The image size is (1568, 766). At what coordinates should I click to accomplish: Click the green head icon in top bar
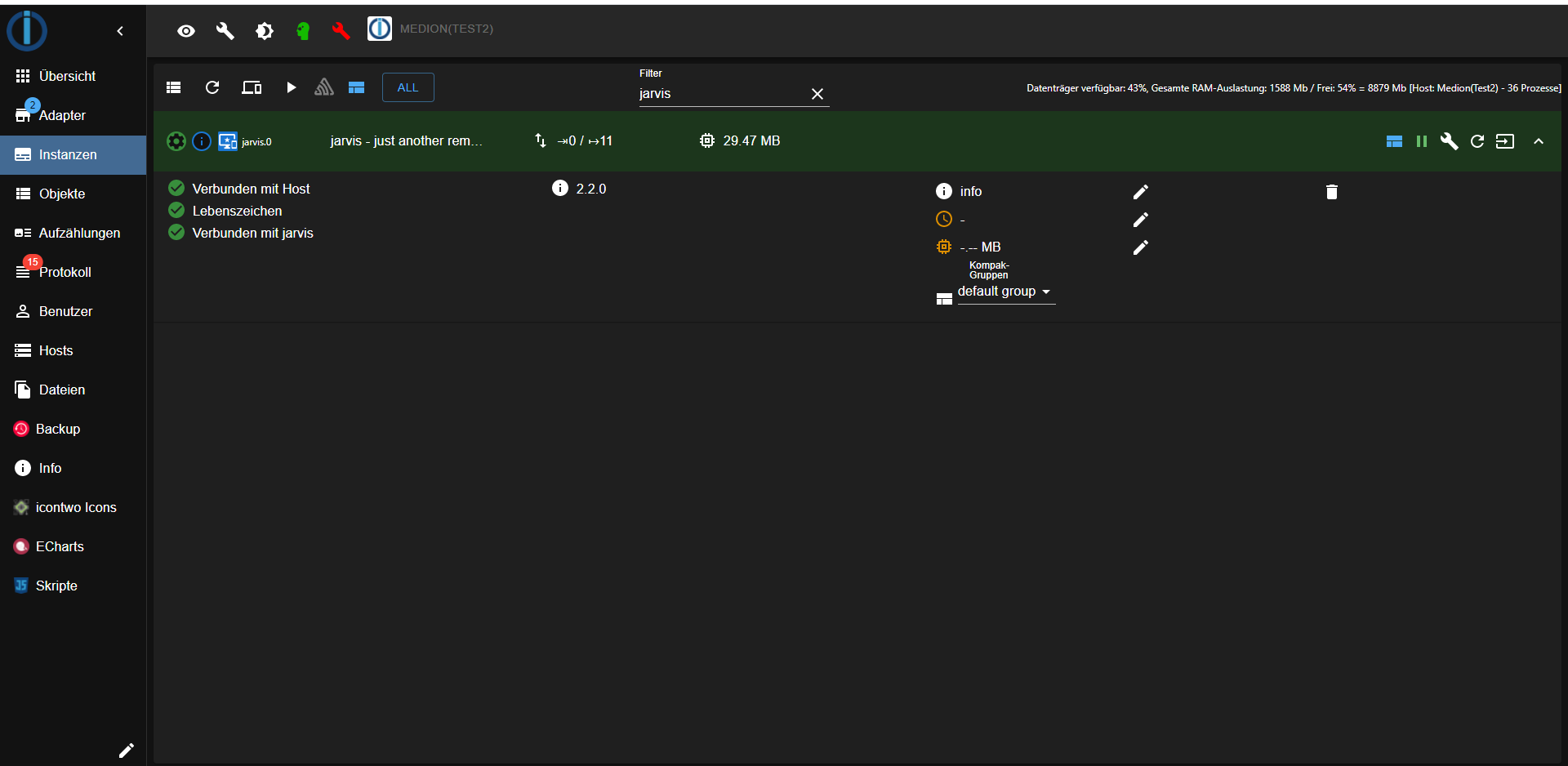[x=303, y=31]
